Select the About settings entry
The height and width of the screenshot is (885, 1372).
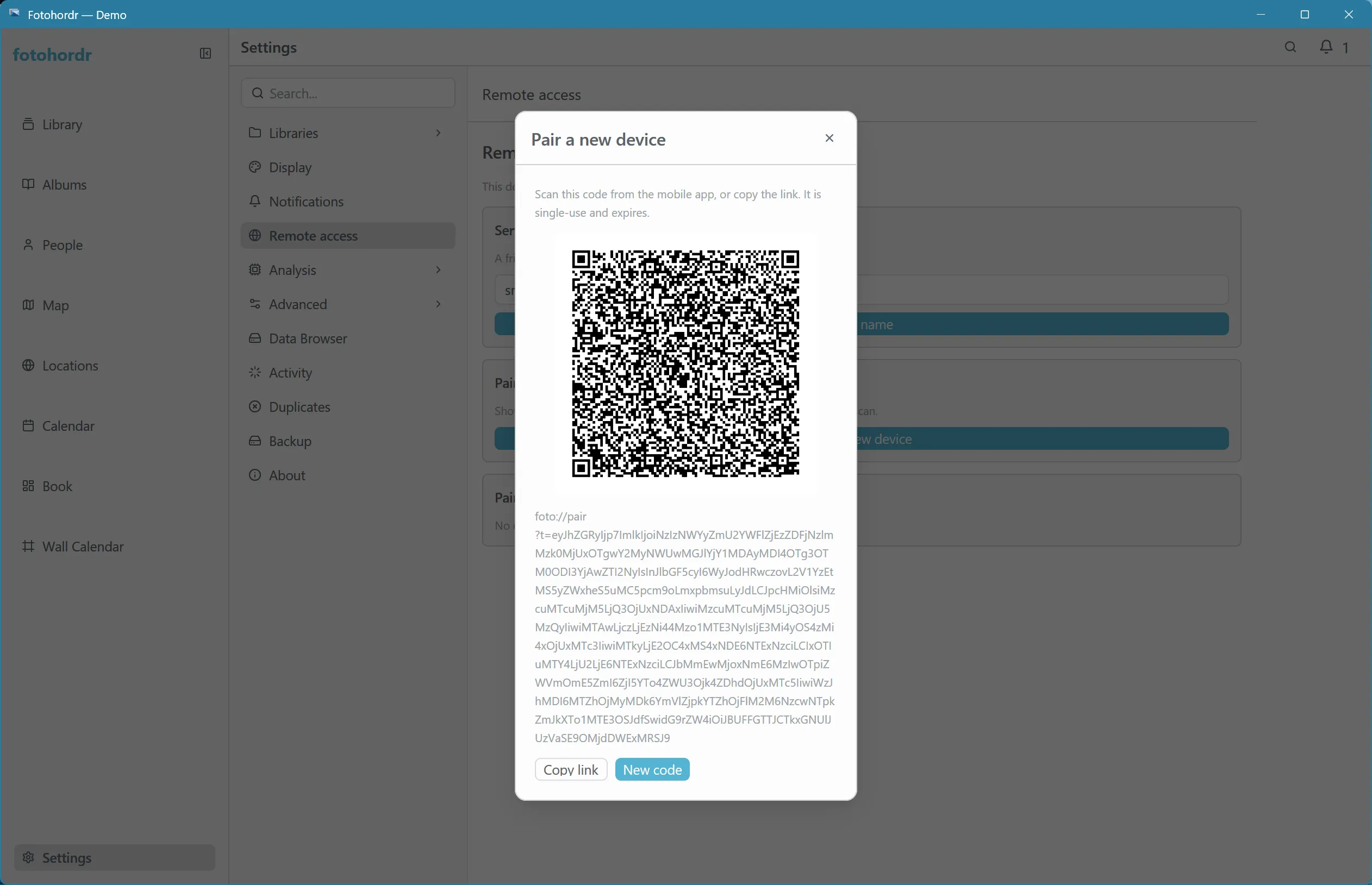click(x=348, y=475)
